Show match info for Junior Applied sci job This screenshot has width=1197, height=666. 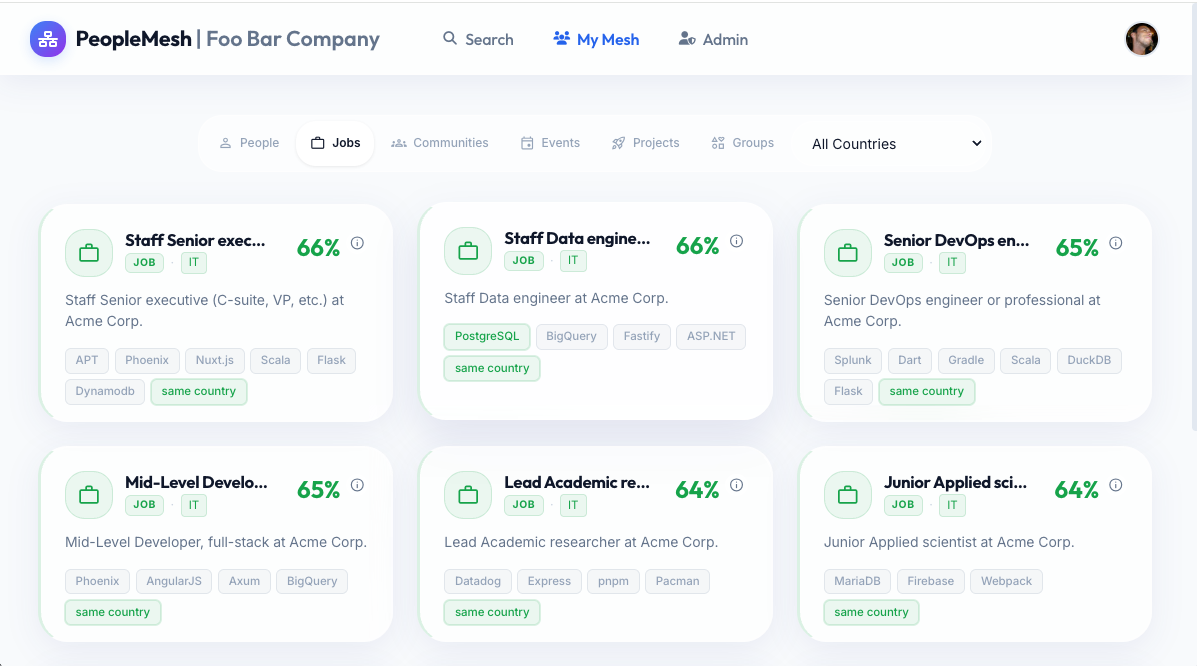pyautogui.click(x=1116, y=485)
